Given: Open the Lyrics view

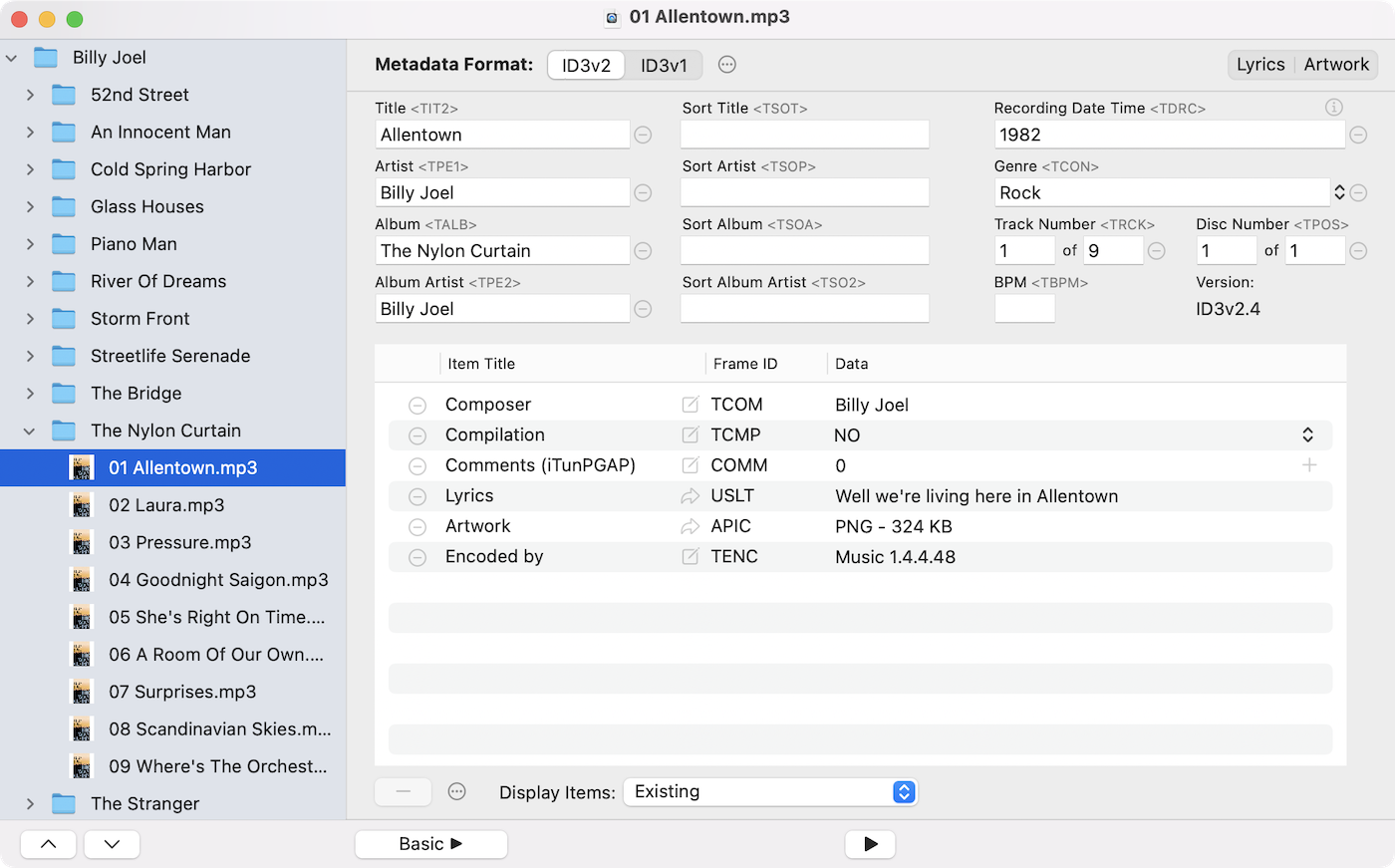Looking at the screenshot, I should [1260, 65].
